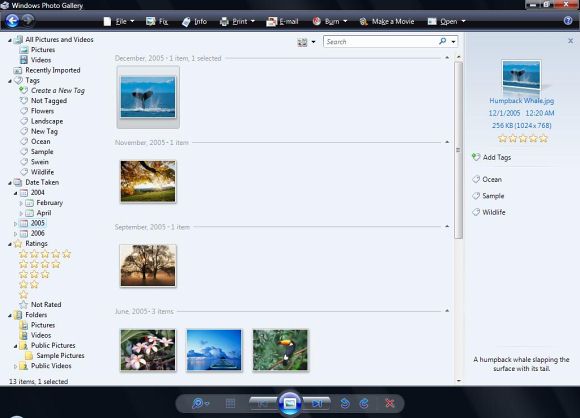This screenshot has width=580, height=418.
Task: Click the search magnifier icon
Action: coord(442,41)
